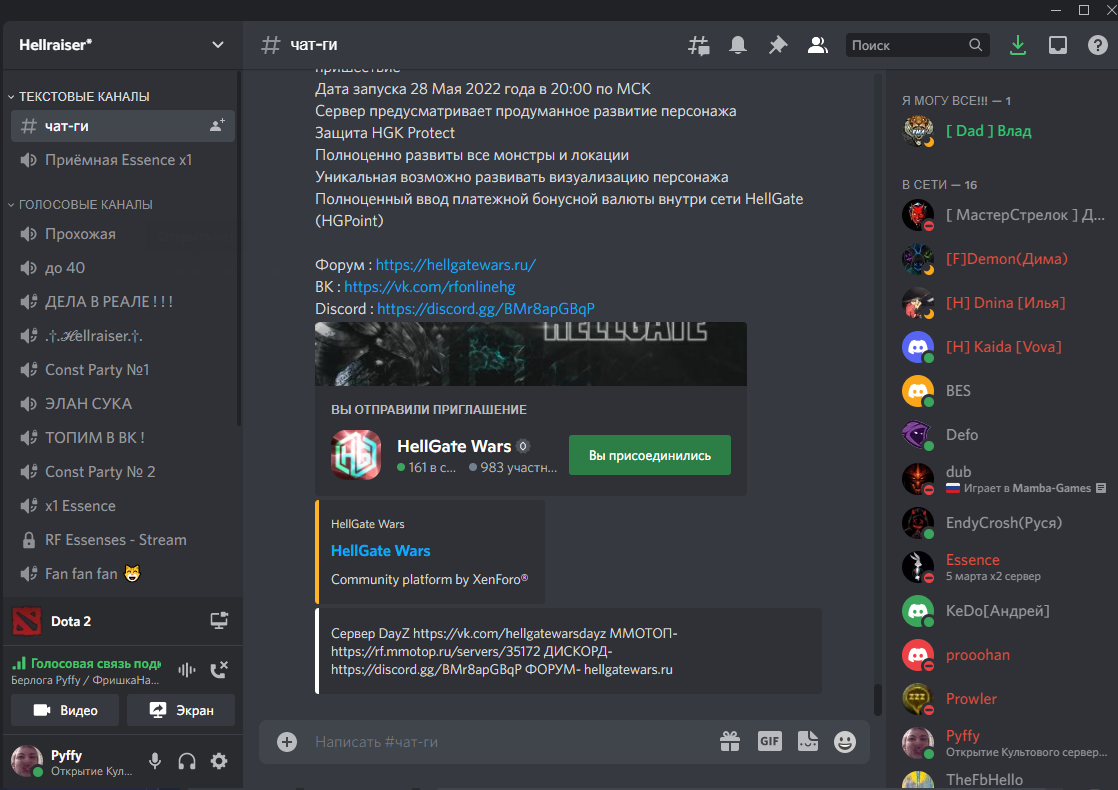Viewport: 1118px width, 790px height.
Task: Join Приёмная Essence x1 voice channel
Action: (x=123, y=160)
